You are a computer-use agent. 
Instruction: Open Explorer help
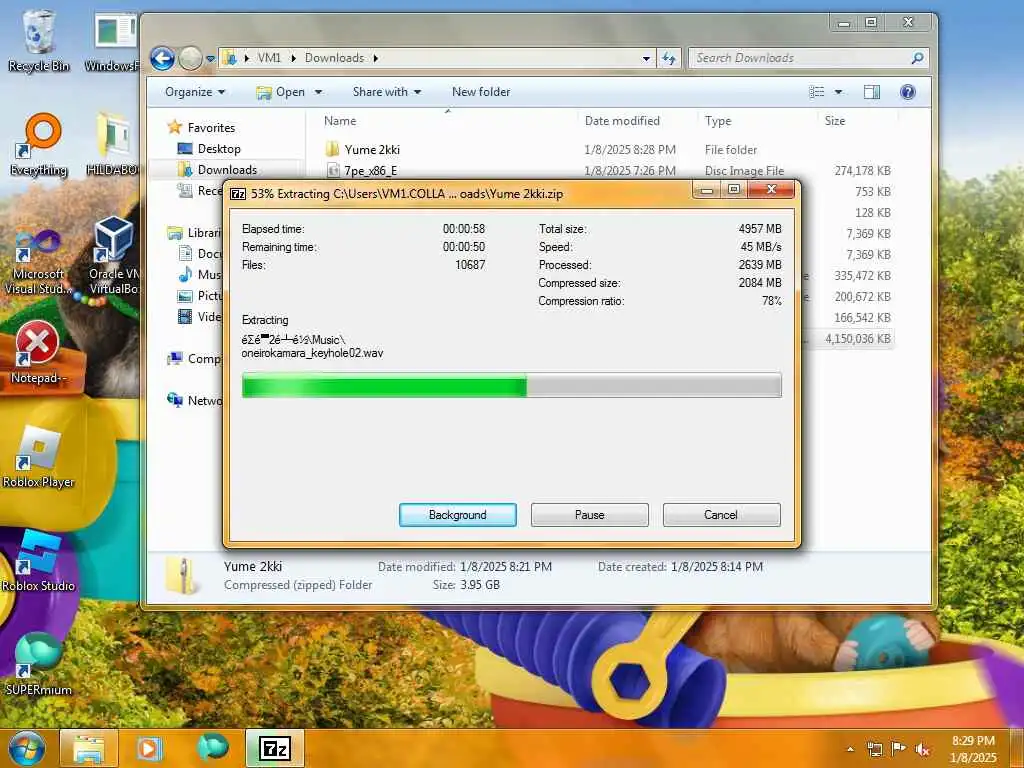click(x=908, y=92)
